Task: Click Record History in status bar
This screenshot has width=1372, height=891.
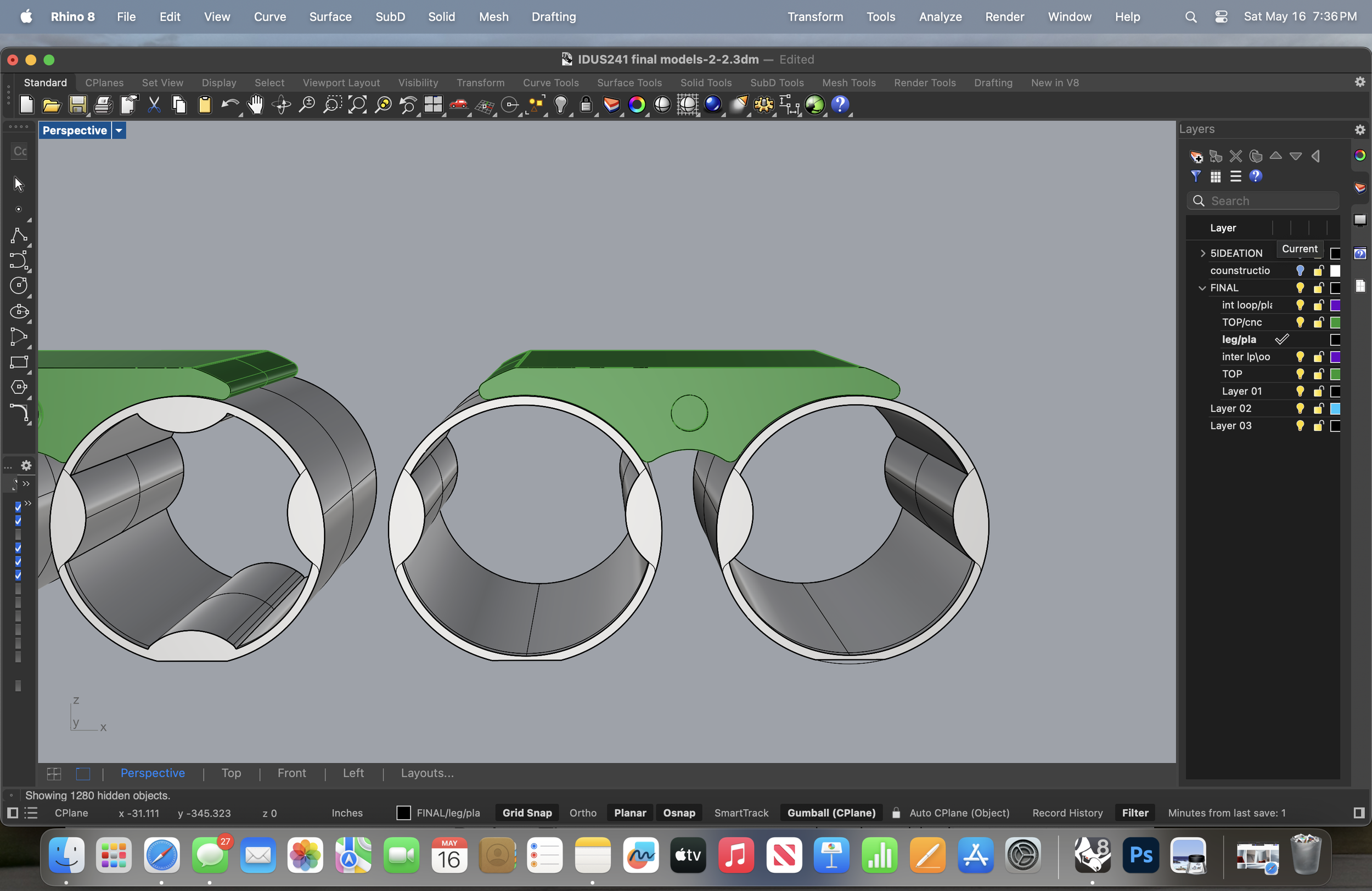Action: tap(1067, 813)
